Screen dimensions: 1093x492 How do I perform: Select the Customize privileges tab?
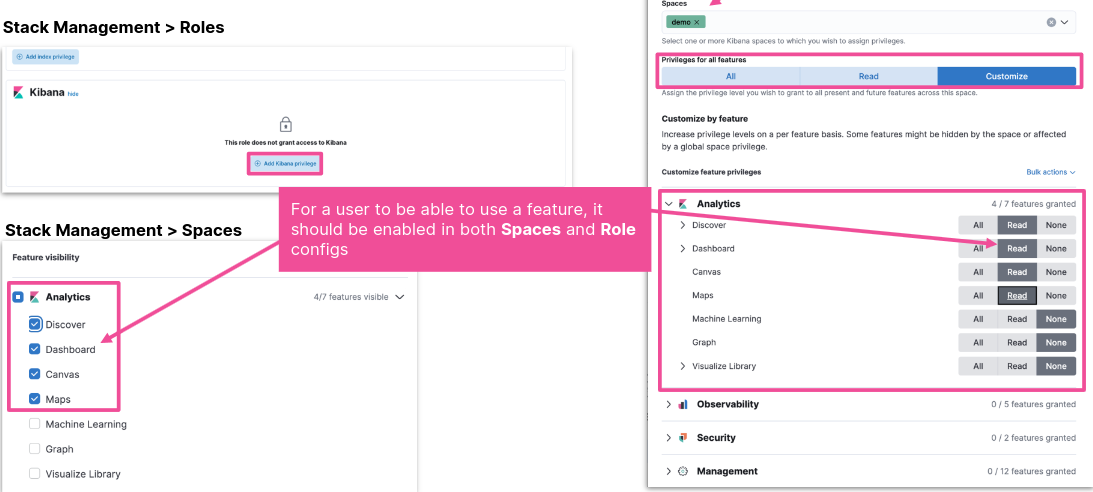click(1006, 76)
